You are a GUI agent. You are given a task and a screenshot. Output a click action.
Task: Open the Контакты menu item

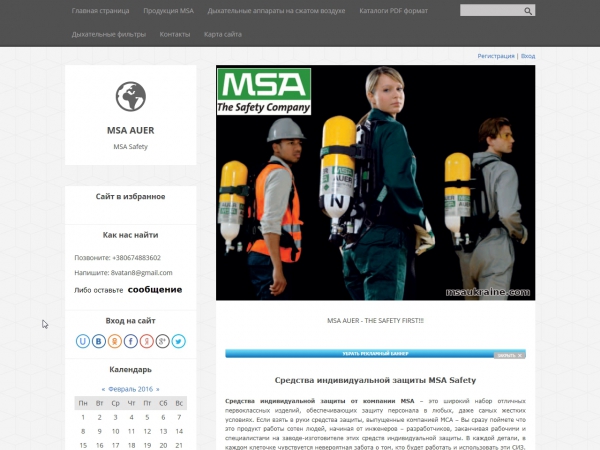(x=175, y=34)
